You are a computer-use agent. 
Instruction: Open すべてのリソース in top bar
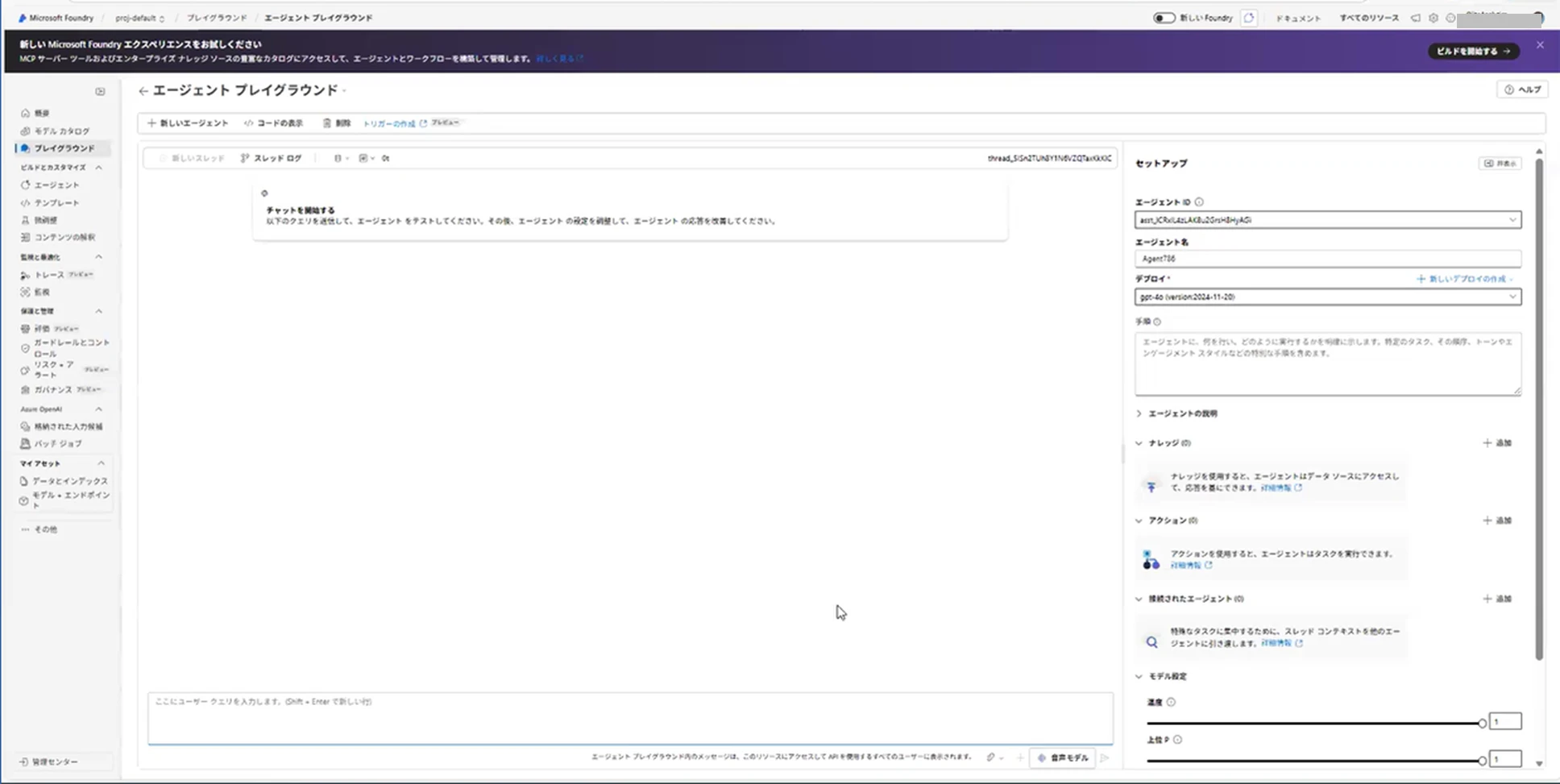click(1369, 18)
